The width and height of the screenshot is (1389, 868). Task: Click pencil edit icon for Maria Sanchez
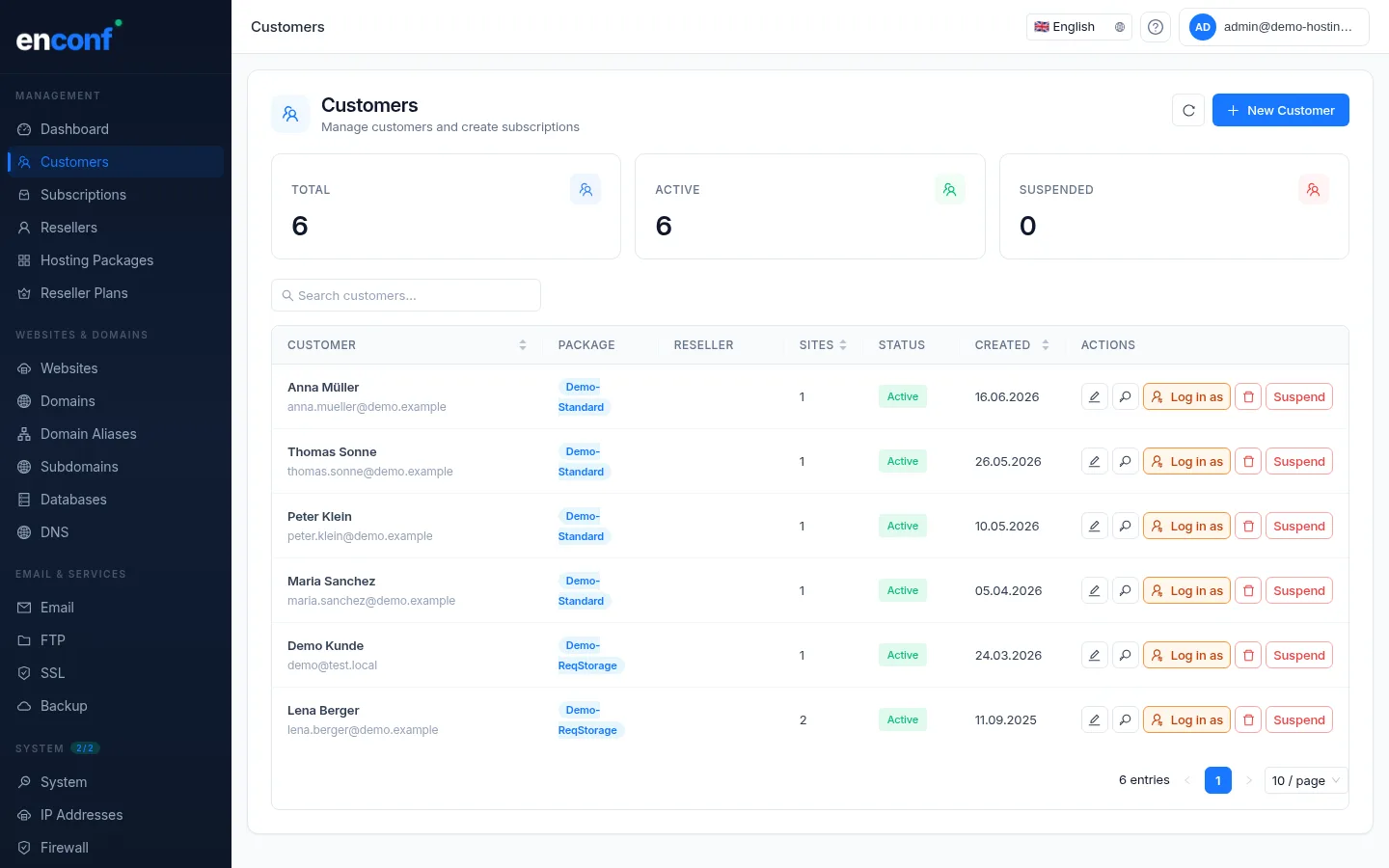(x=1094, y=590)
